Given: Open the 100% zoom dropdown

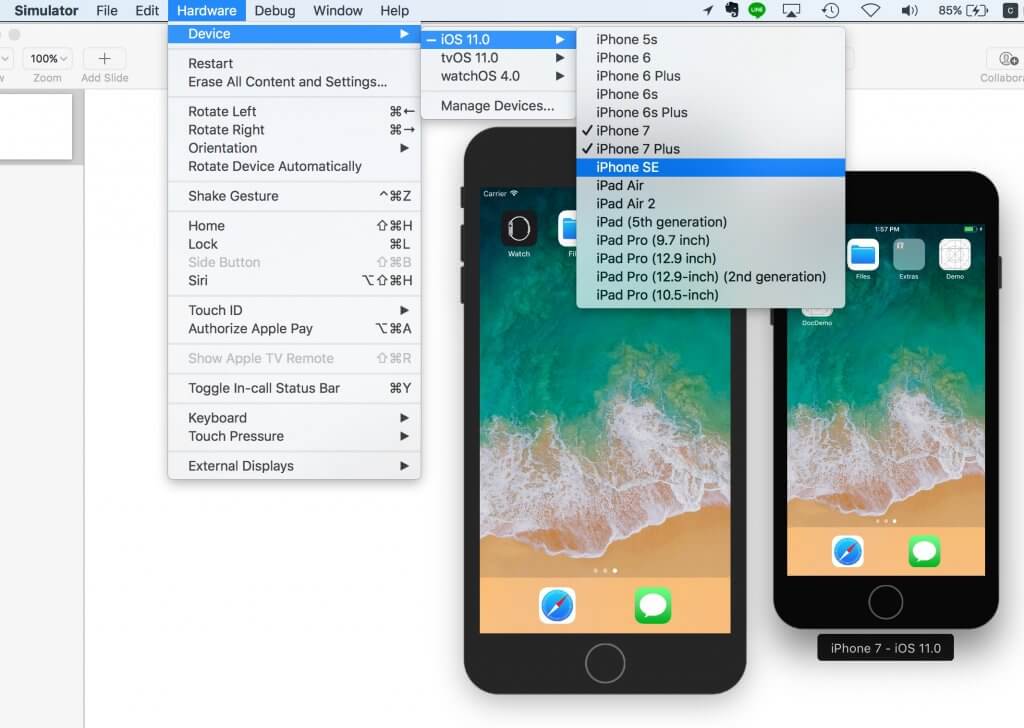Looking at the screenshot, I should click(48, 59).
